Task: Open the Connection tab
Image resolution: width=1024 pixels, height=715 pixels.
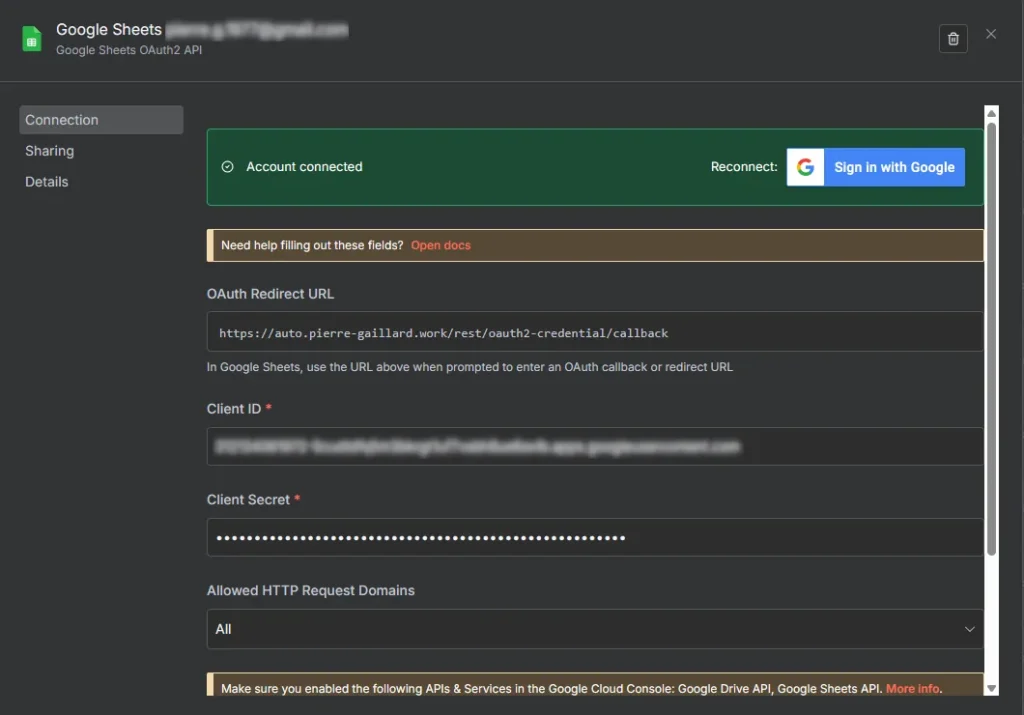Action: click(101, 120)
